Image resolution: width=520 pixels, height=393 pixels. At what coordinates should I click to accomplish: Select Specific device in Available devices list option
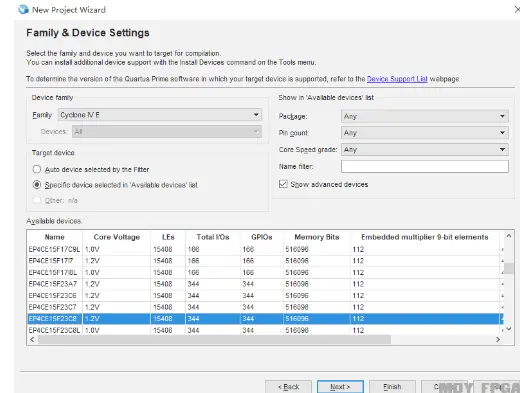[x=37, y=185]
